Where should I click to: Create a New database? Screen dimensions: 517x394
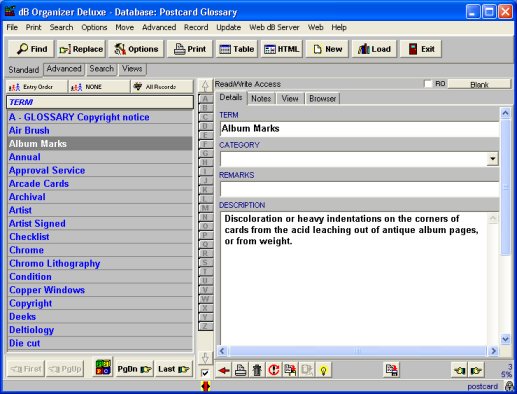point(327,49)
